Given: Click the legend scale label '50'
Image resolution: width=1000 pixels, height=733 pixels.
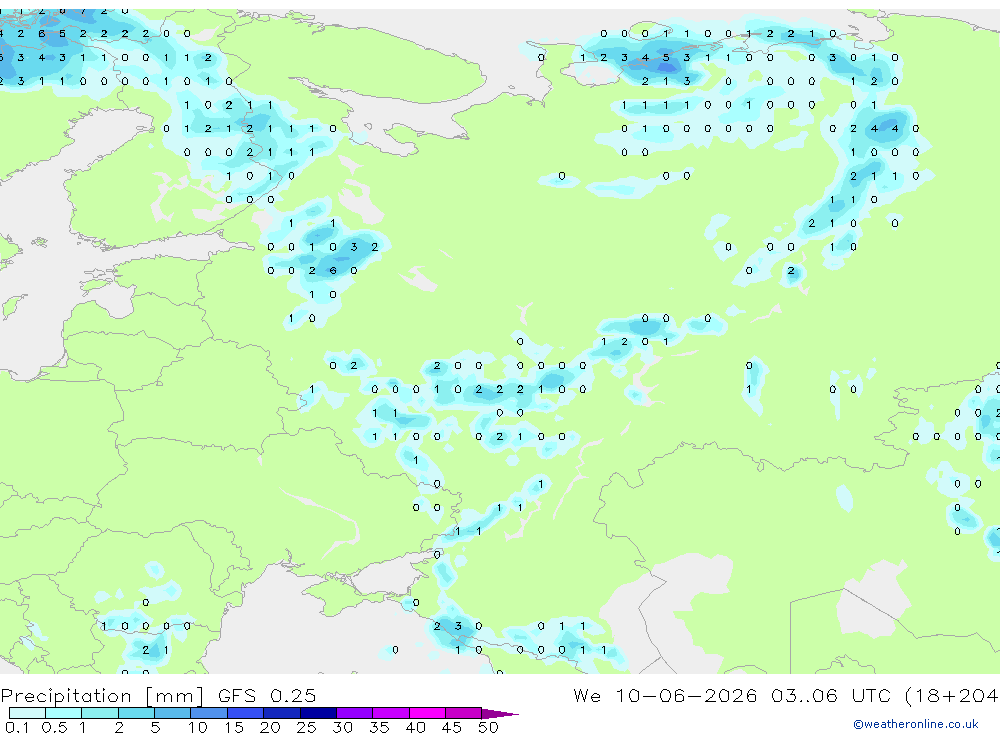Looking at the screenshot, I should tap(488, 727).
